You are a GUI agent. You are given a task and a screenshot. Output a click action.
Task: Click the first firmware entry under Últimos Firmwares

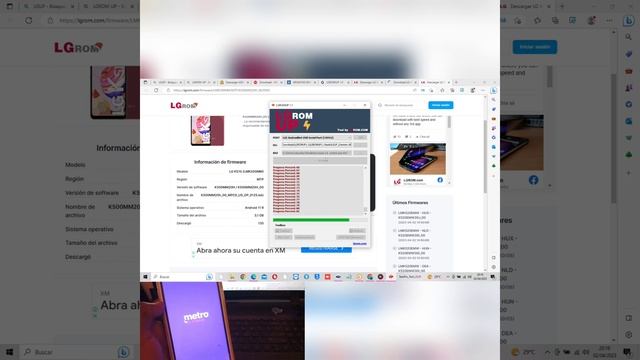[413, 218]
